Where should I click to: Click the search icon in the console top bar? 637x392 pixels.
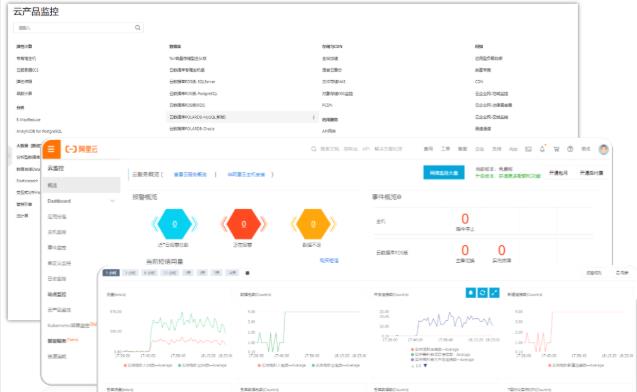point(314,149)
